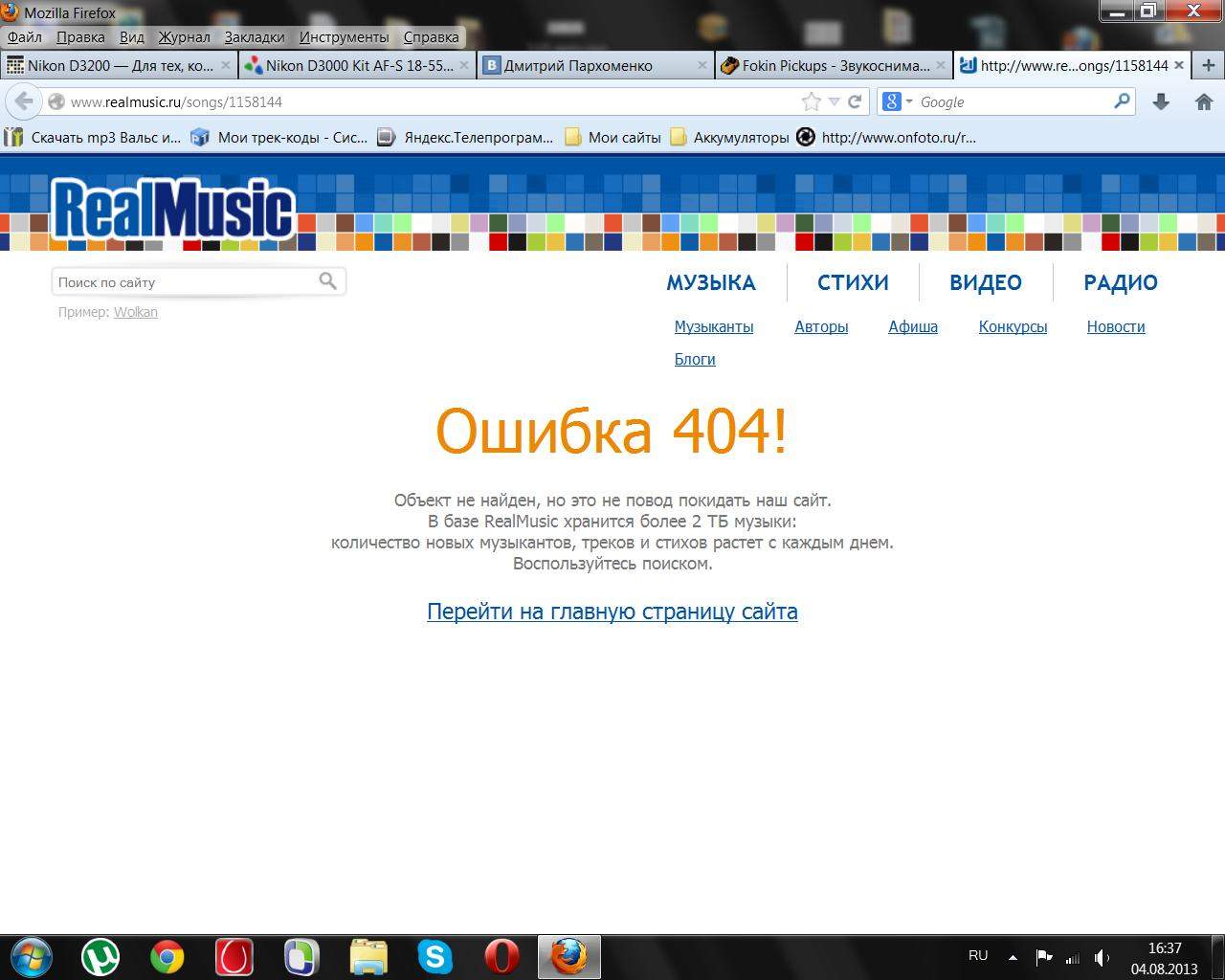
Task: Open a new tab with the plus button
Action: [x=1208, y=65]
